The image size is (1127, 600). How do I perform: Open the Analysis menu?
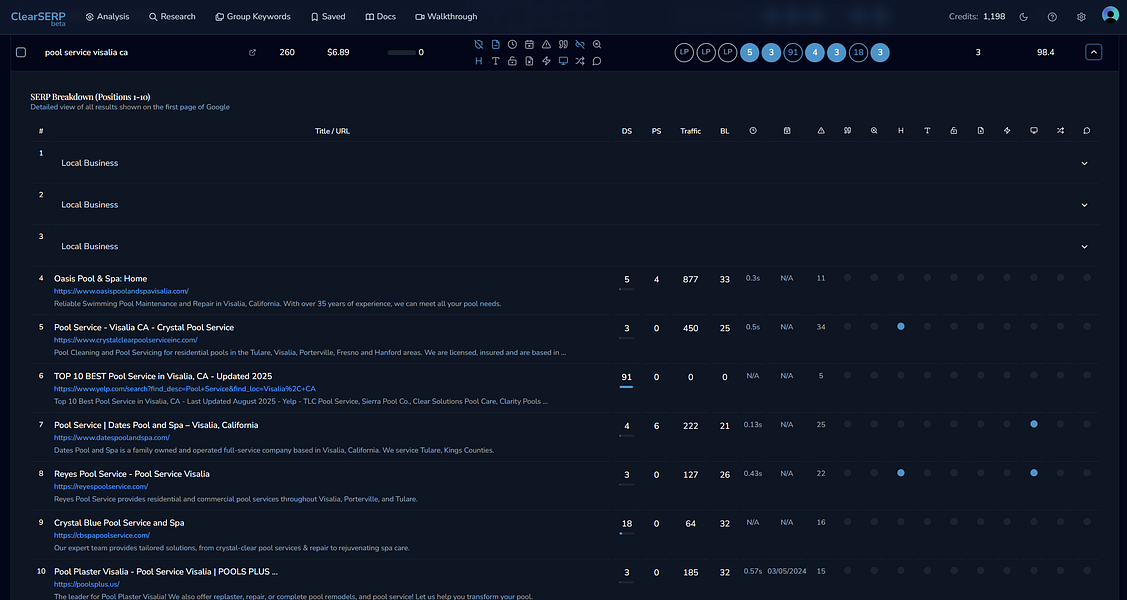point(107,17)
